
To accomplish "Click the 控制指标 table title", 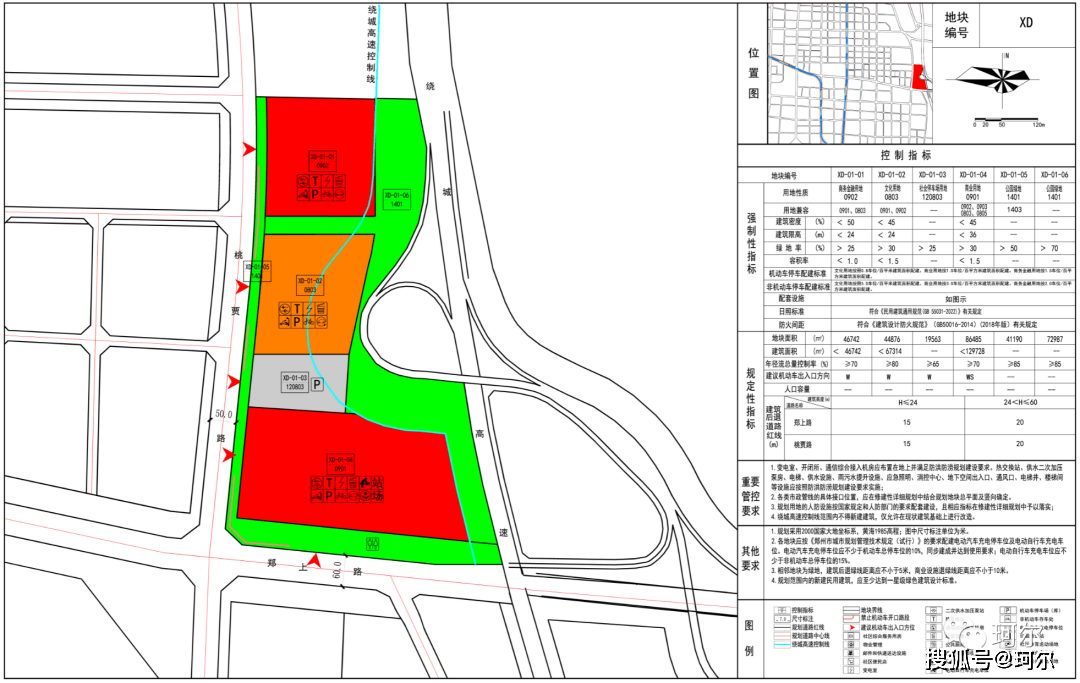I will click(906, 156).
